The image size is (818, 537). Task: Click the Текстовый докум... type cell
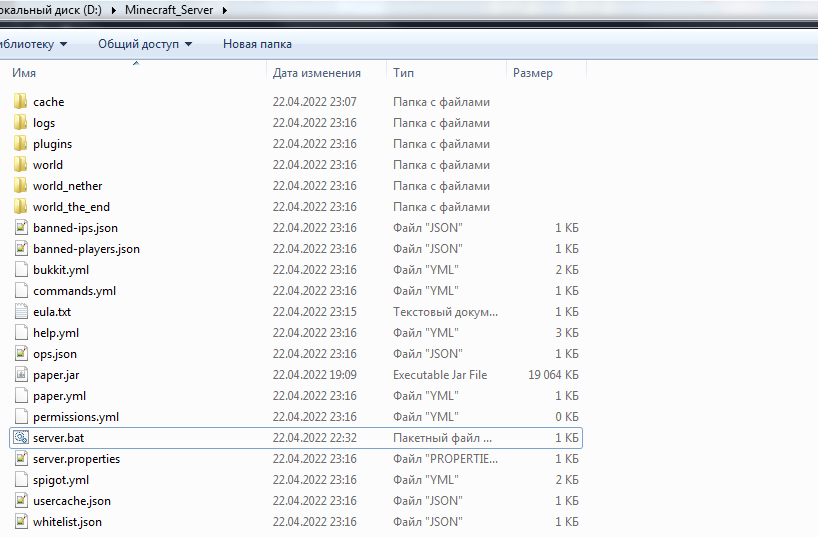pos(446,312)
